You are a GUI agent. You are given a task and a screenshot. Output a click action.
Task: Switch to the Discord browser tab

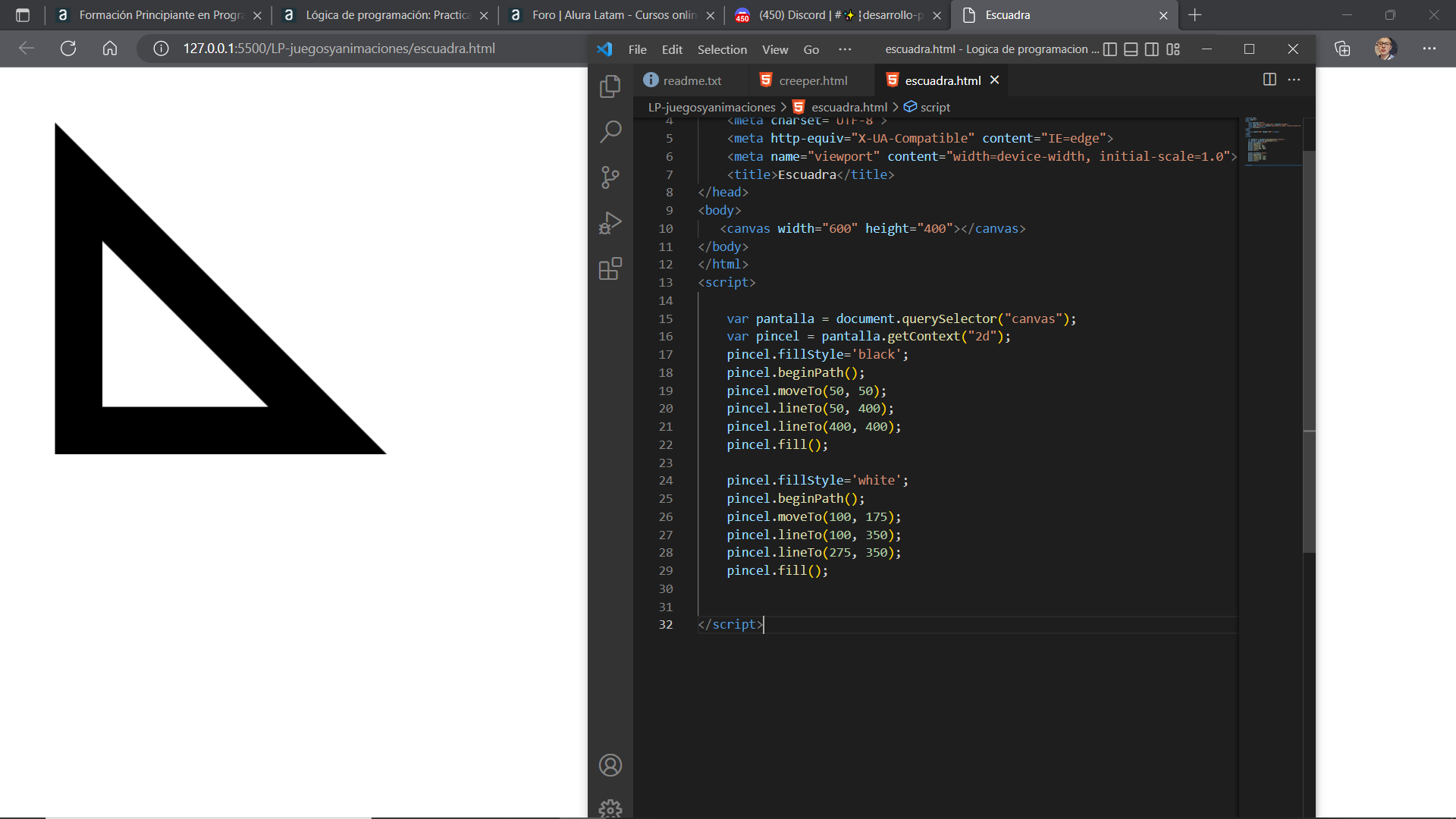coord(838,15)
